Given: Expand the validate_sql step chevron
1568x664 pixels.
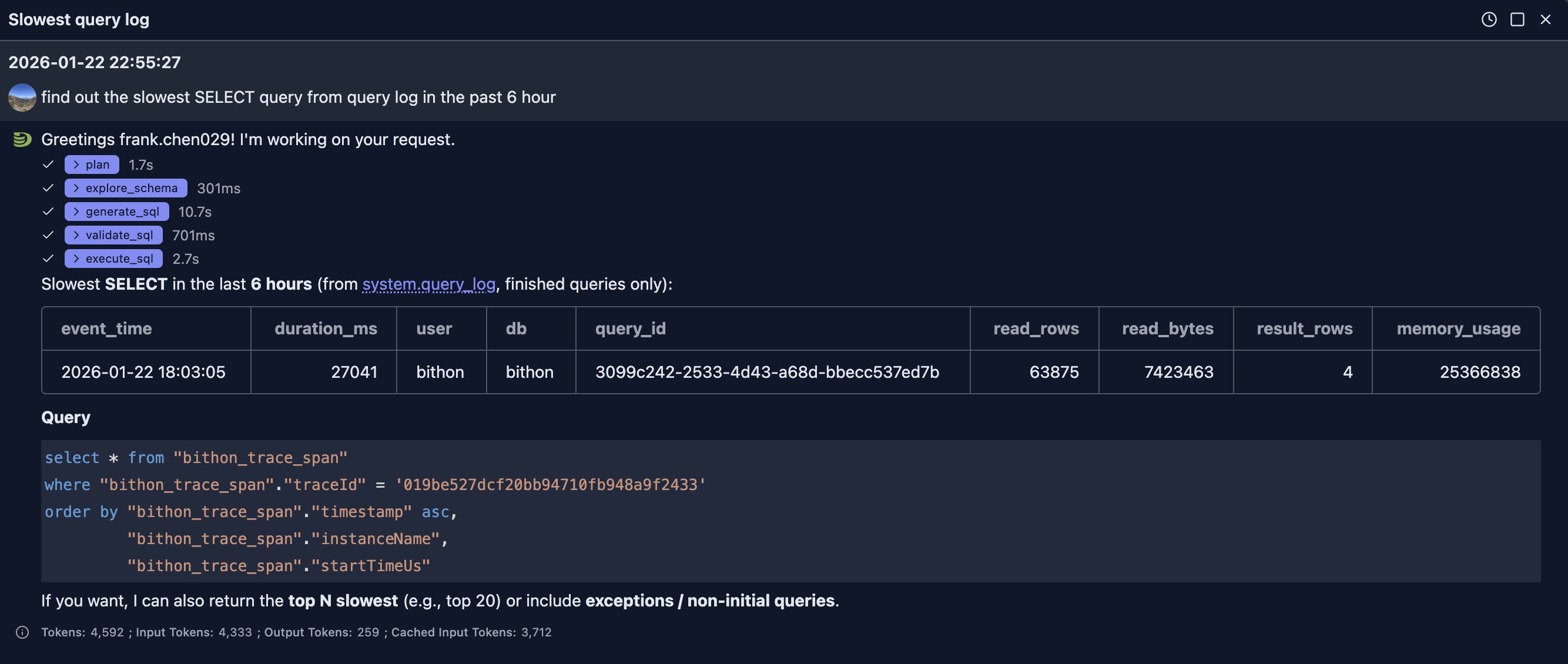Looking at the screenshot, I should (76, 234).
